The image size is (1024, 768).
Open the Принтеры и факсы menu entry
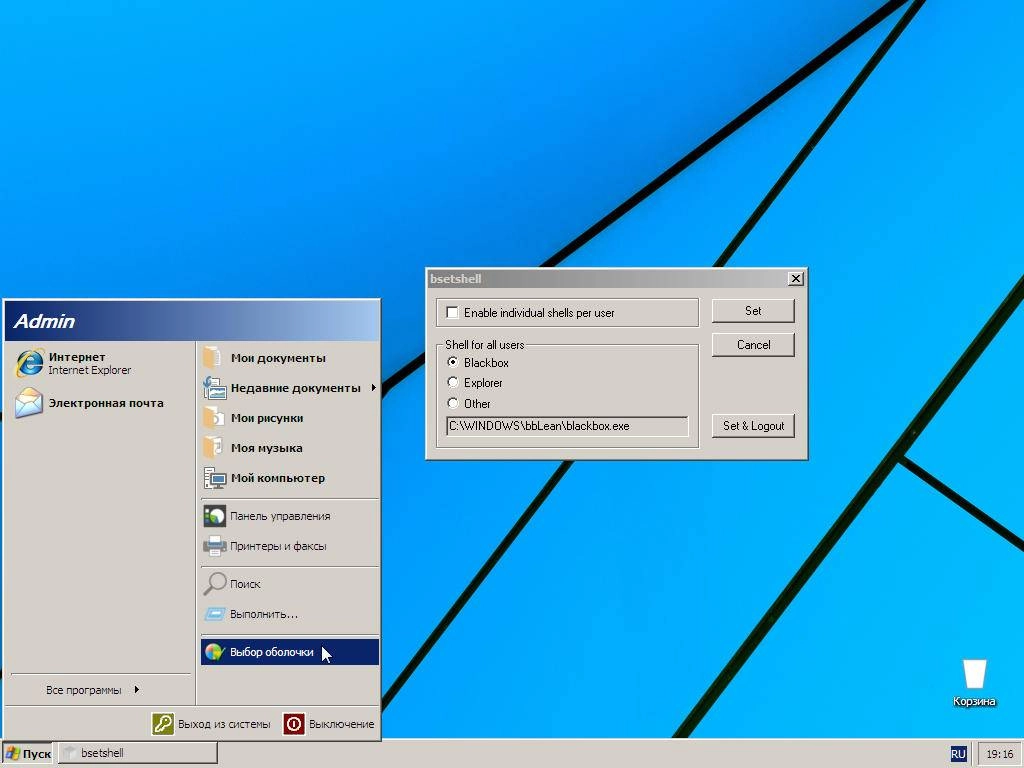pyautogui.click(x=290, y=546)
